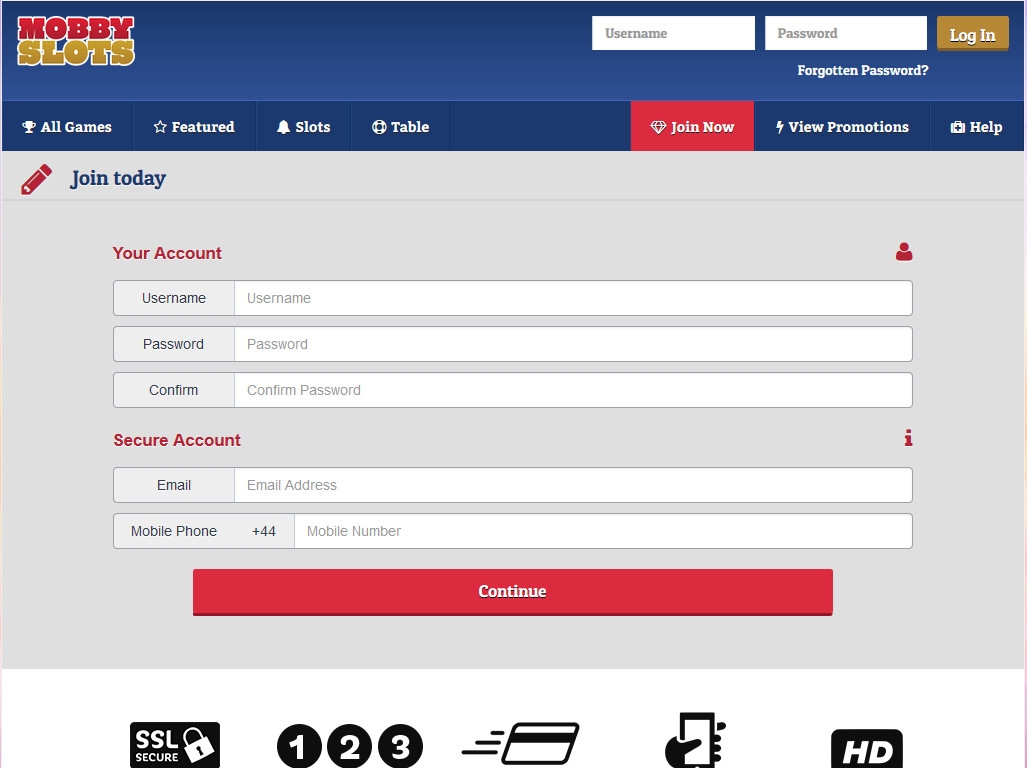
Task: Open the Help page
Action: coord(976,127)
